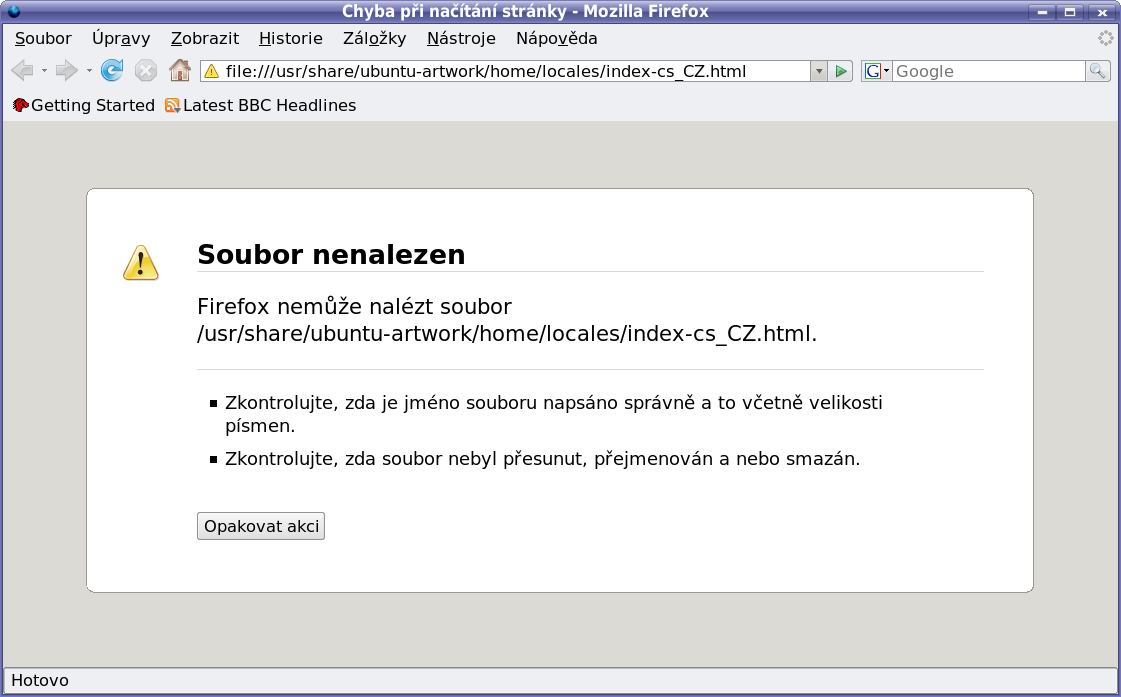
Task: Open the Nástroje menu
Action: pyautogui.click(x=461, y=39)
